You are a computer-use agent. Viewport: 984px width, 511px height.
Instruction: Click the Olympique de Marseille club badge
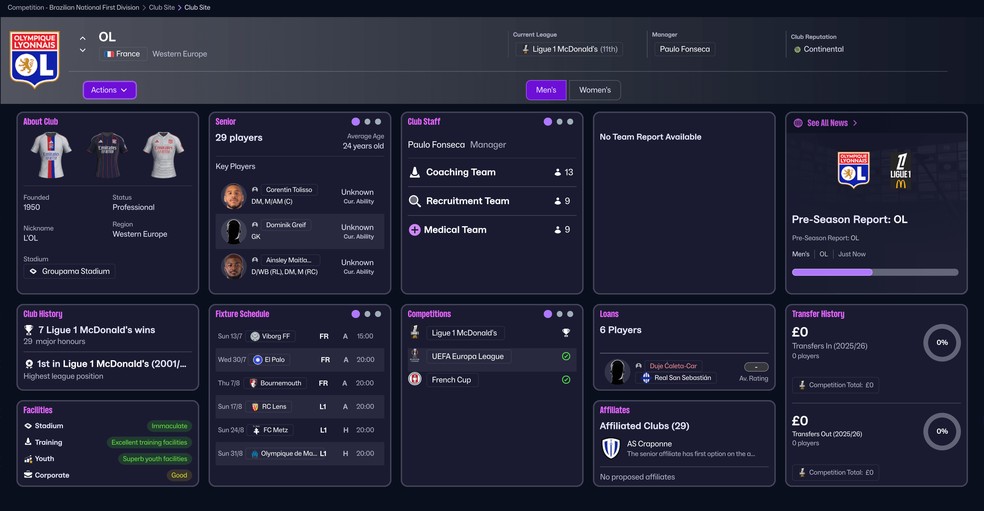pos(255,453)
